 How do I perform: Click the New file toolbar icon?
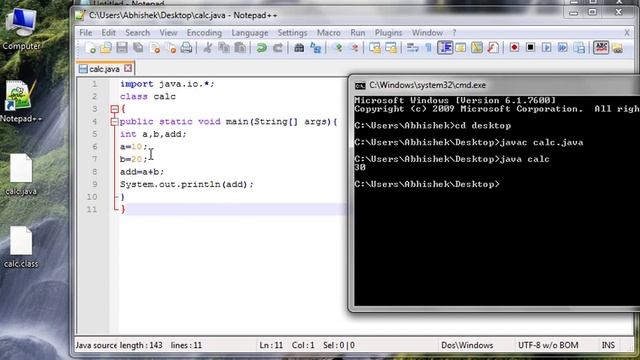(90, 48)
